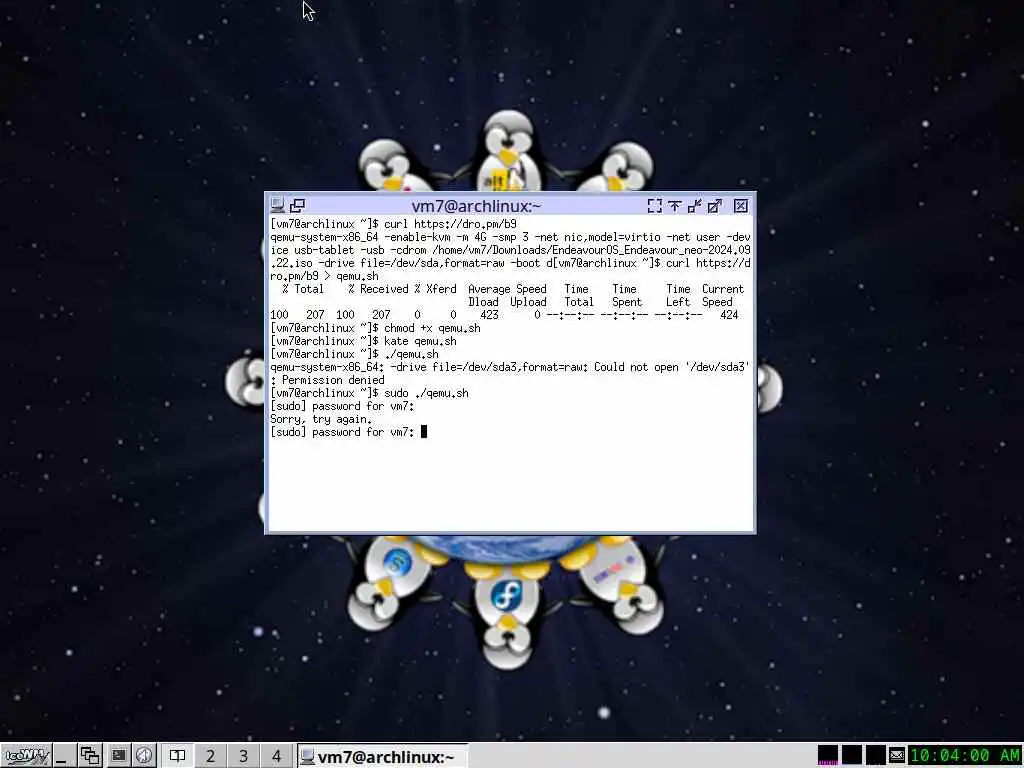The height and width of the screenshot is (768, 1024).
Task: Click the mailbox status icon in tray
Action: [897, 756]
